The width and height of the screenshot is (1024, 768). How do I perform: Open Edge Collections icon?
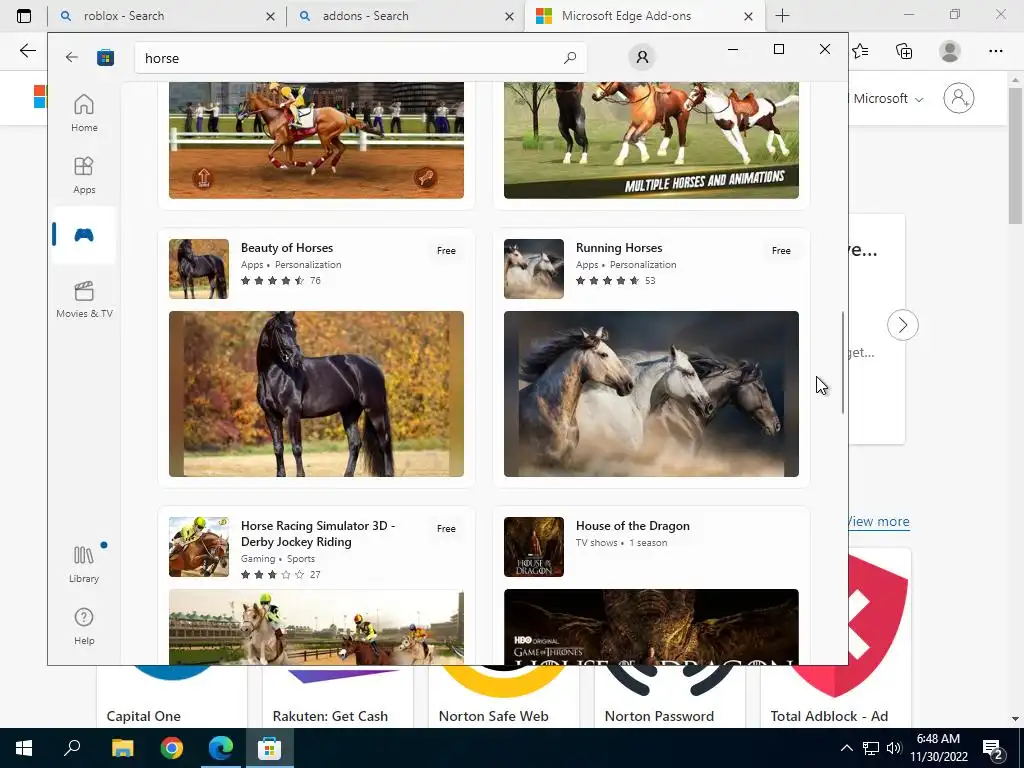click(x=904, y=51)
